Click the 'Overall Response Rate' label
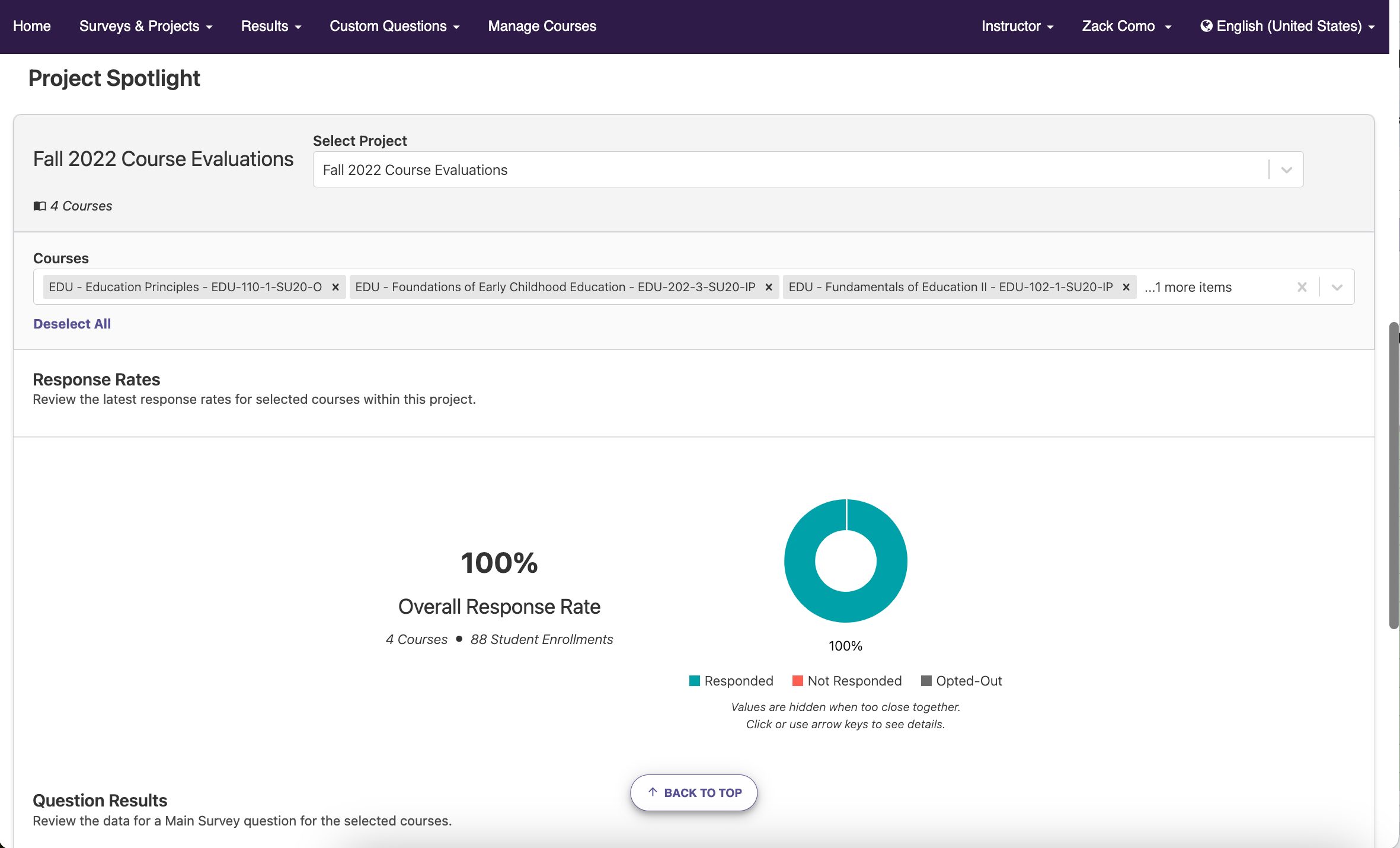The height and width of the screenshot is (848, 1400). [499, 607]
